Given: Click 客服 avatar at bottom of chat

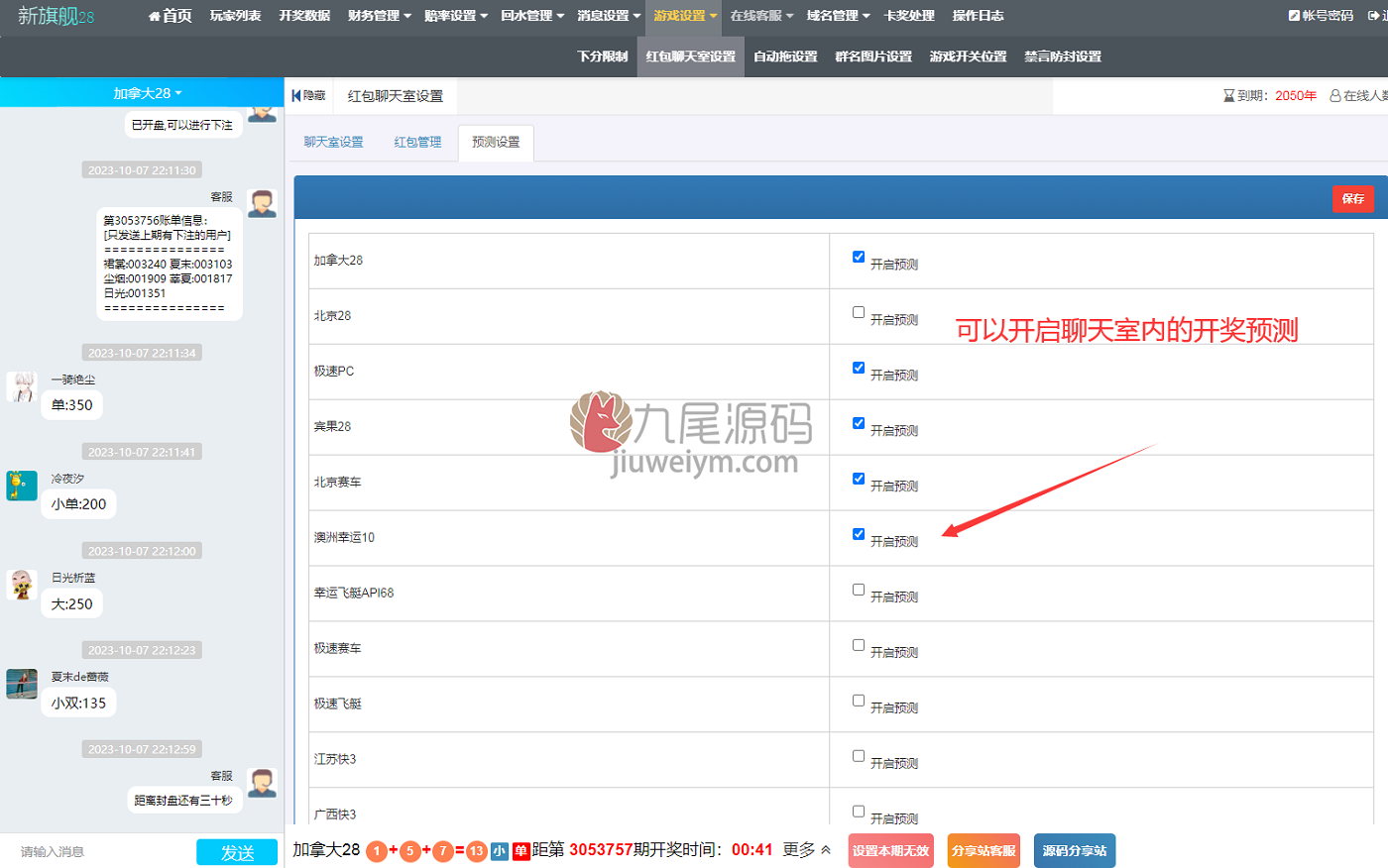Looking at the screenshot, I should point(262,782).
